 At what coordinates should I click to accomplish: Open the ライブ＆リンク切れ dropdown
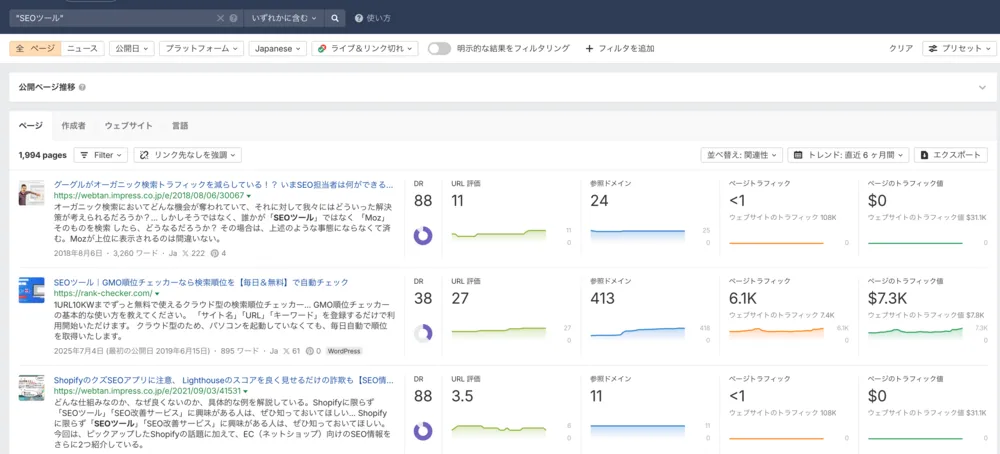pos(365,48)
